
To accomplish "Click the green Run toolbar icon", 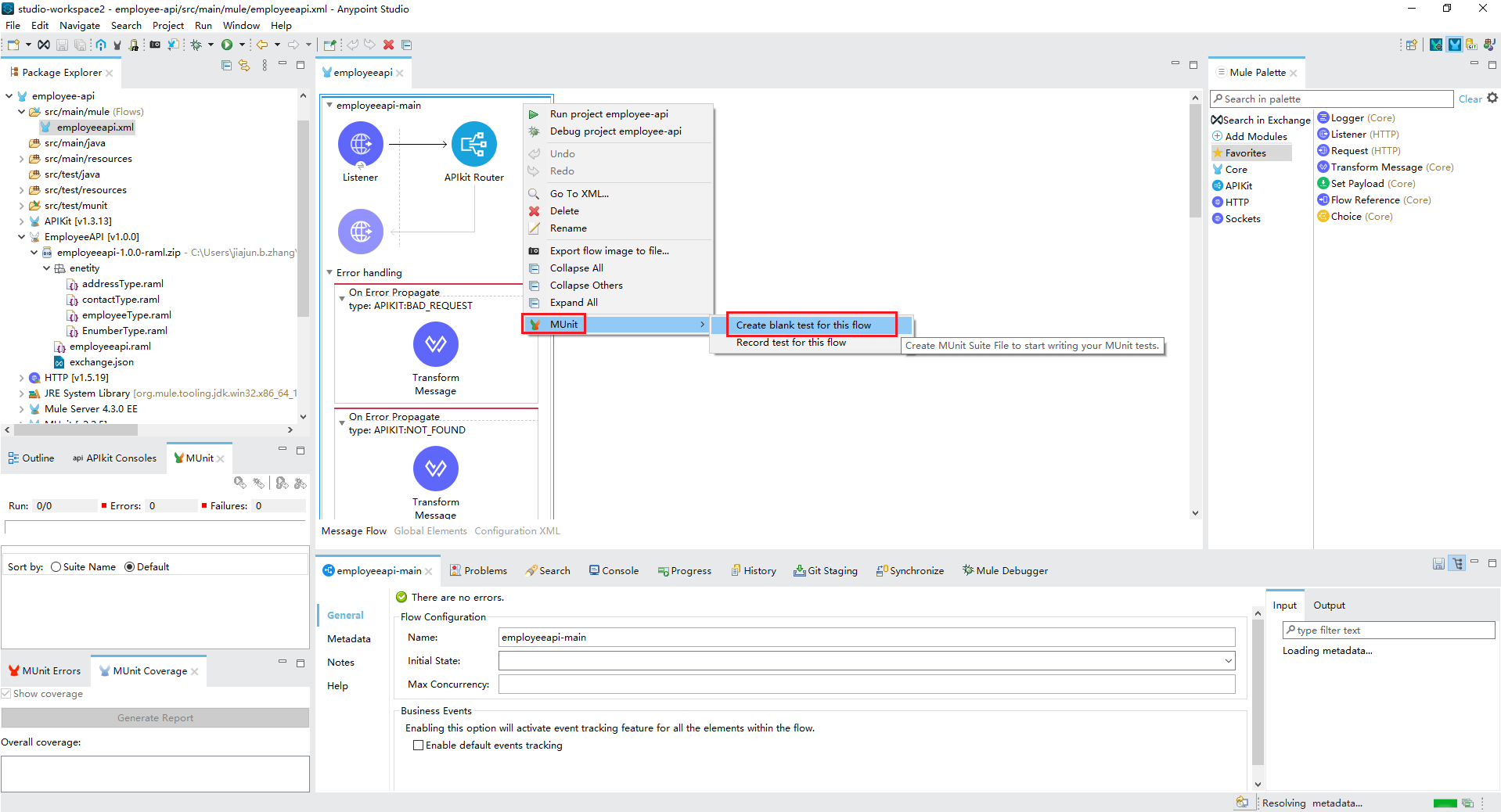I will 227,45.
